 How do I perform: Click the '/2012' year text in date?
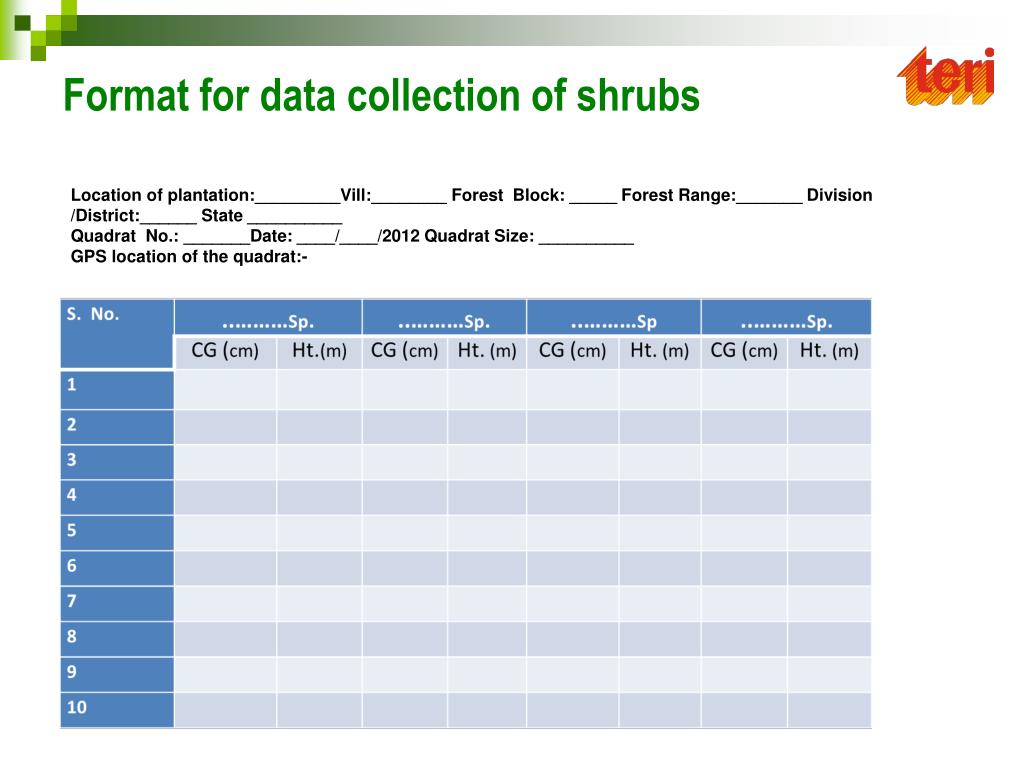[399, 236]
